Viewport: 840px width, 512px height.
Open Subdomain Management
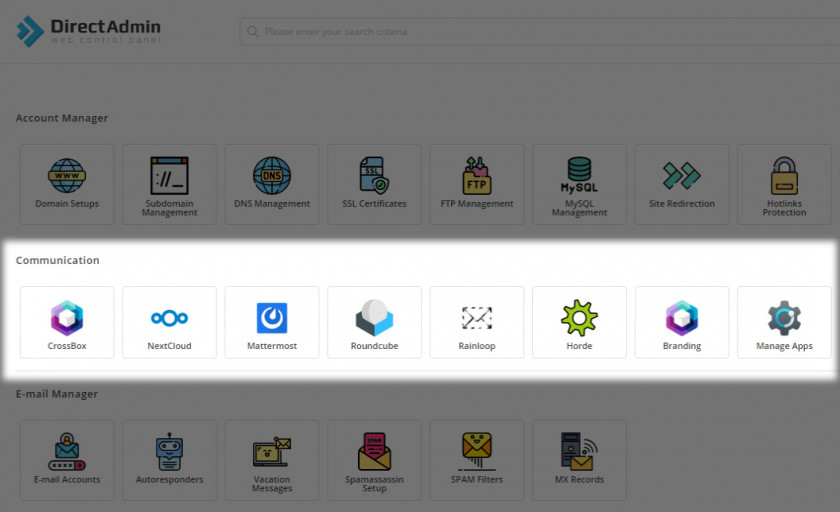point(169,184)
